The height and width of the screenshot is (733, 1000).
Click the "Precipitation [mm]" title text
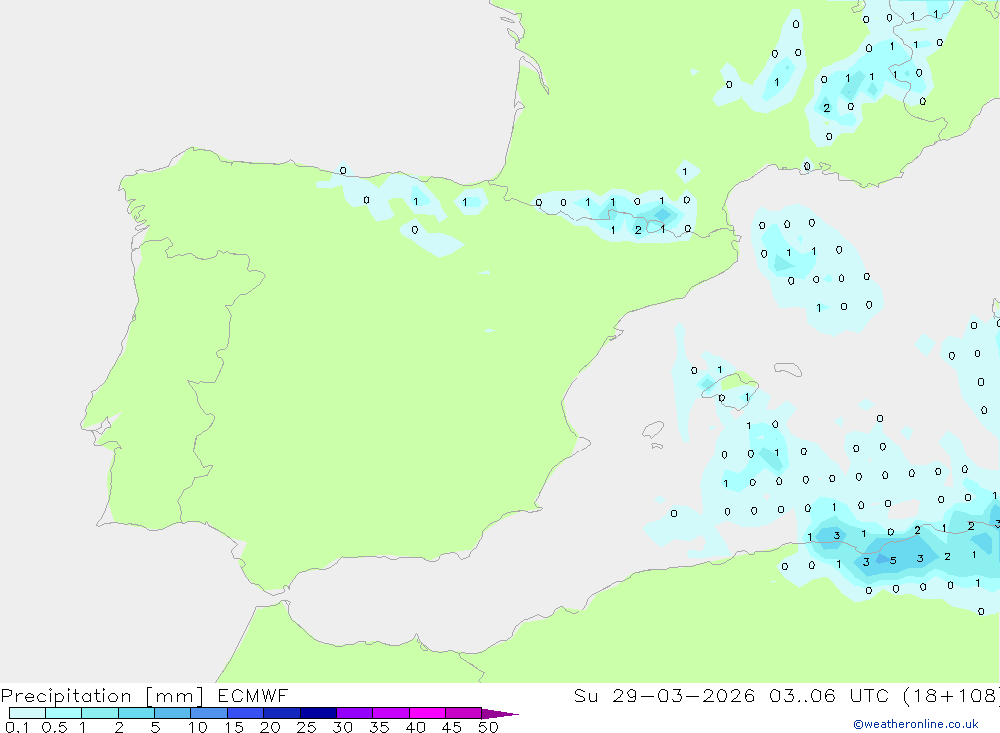point(102,696)
